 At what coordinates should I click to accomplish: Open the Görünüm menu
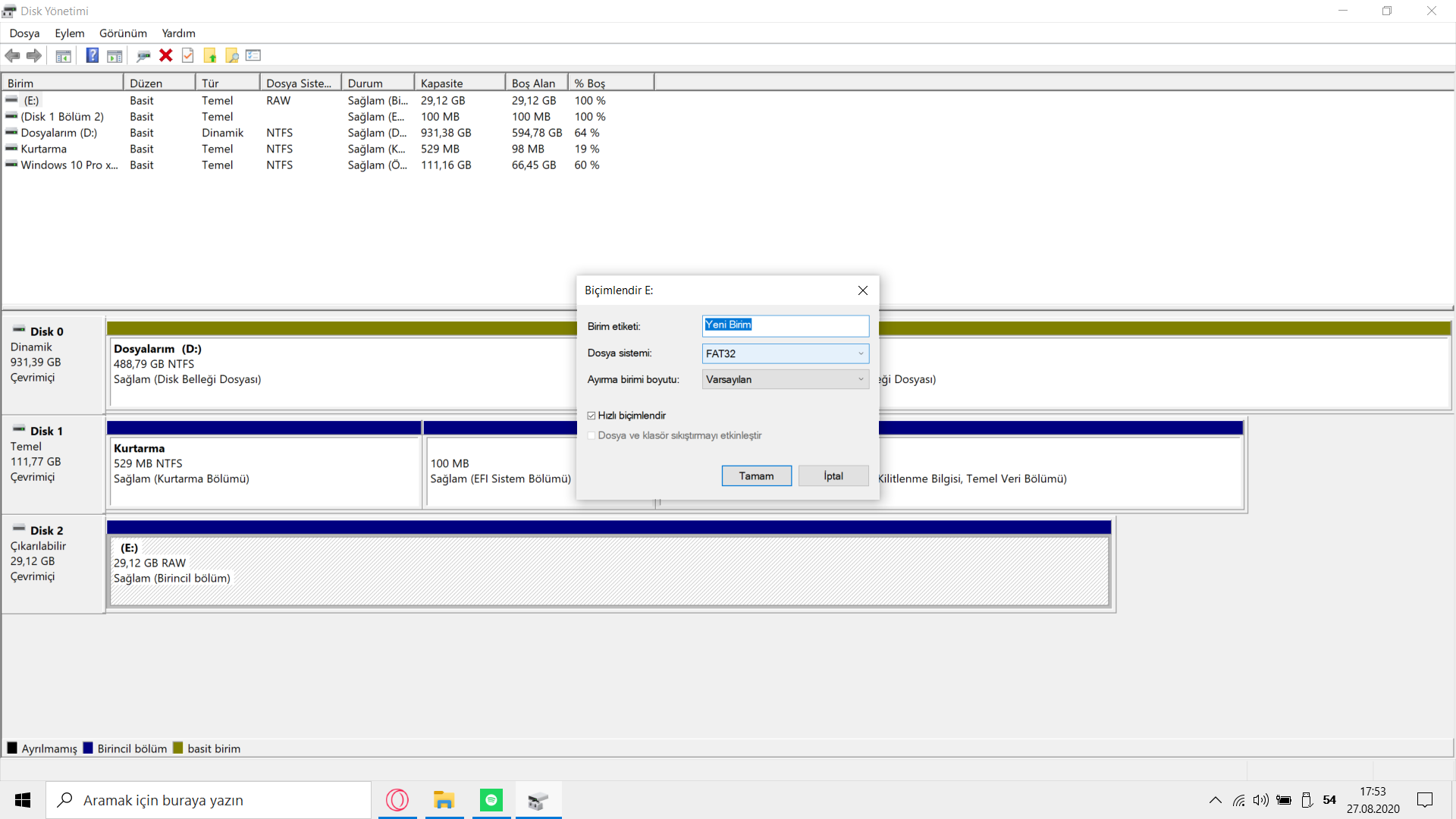[123, 33]
